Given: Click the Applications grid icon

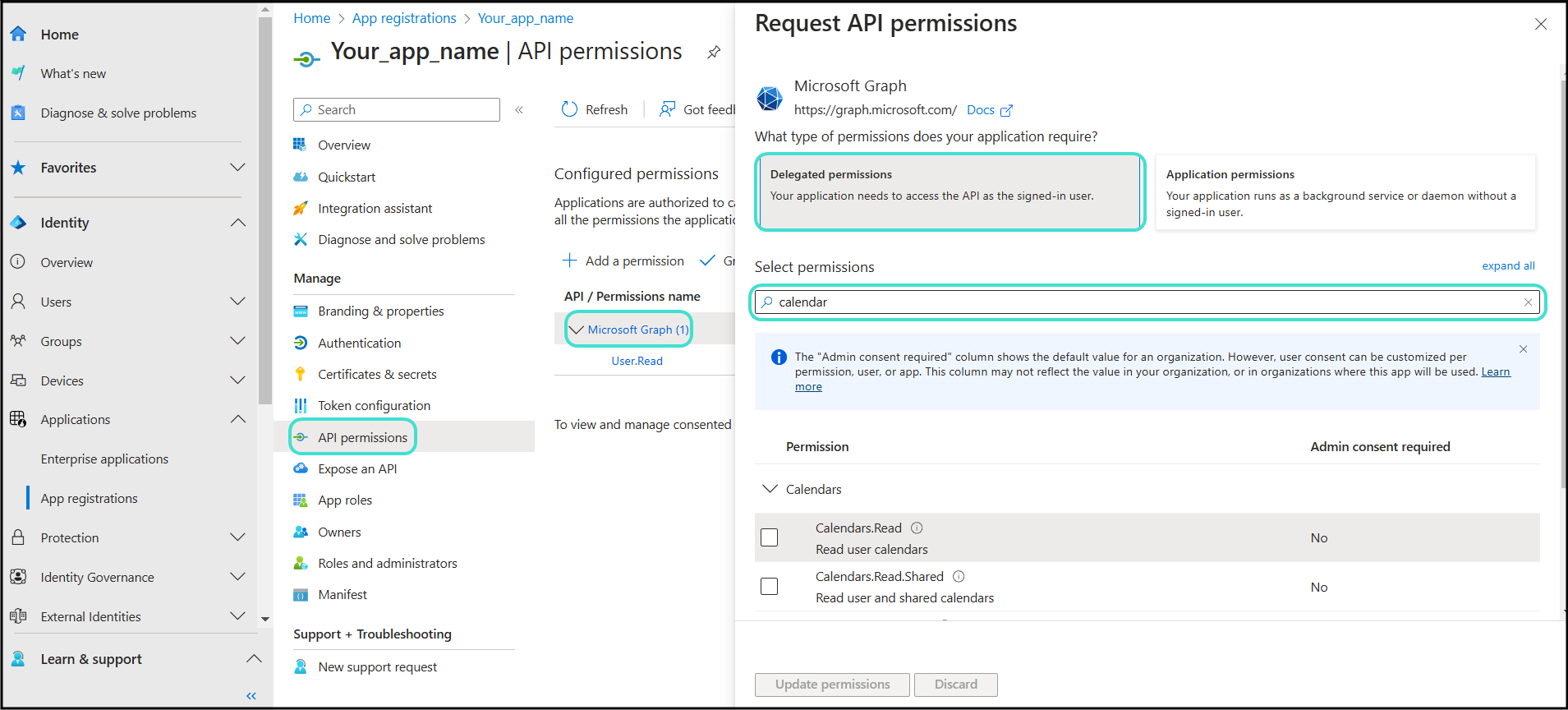Looking at the screenshot, I should coord(18,419).
